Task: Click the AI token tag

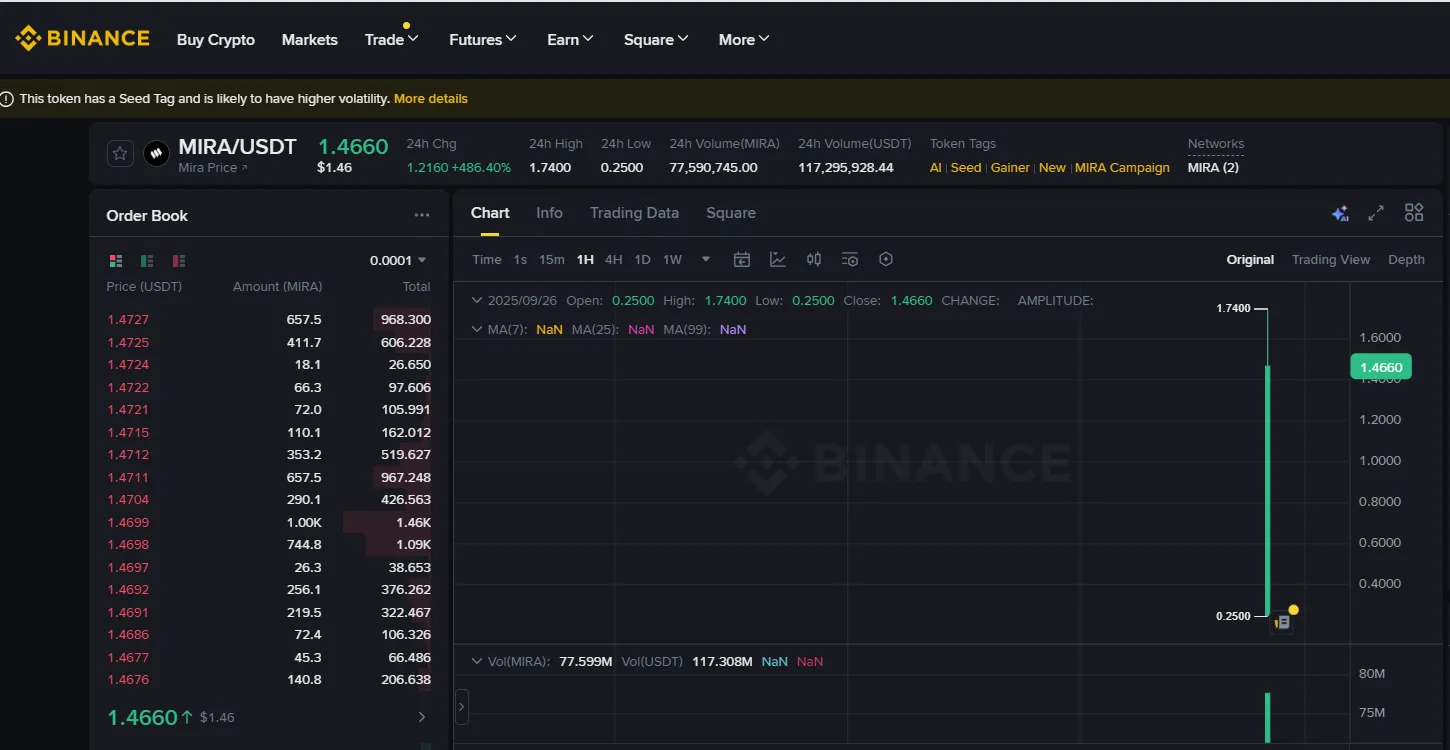Action: click(x=936, y=168)
